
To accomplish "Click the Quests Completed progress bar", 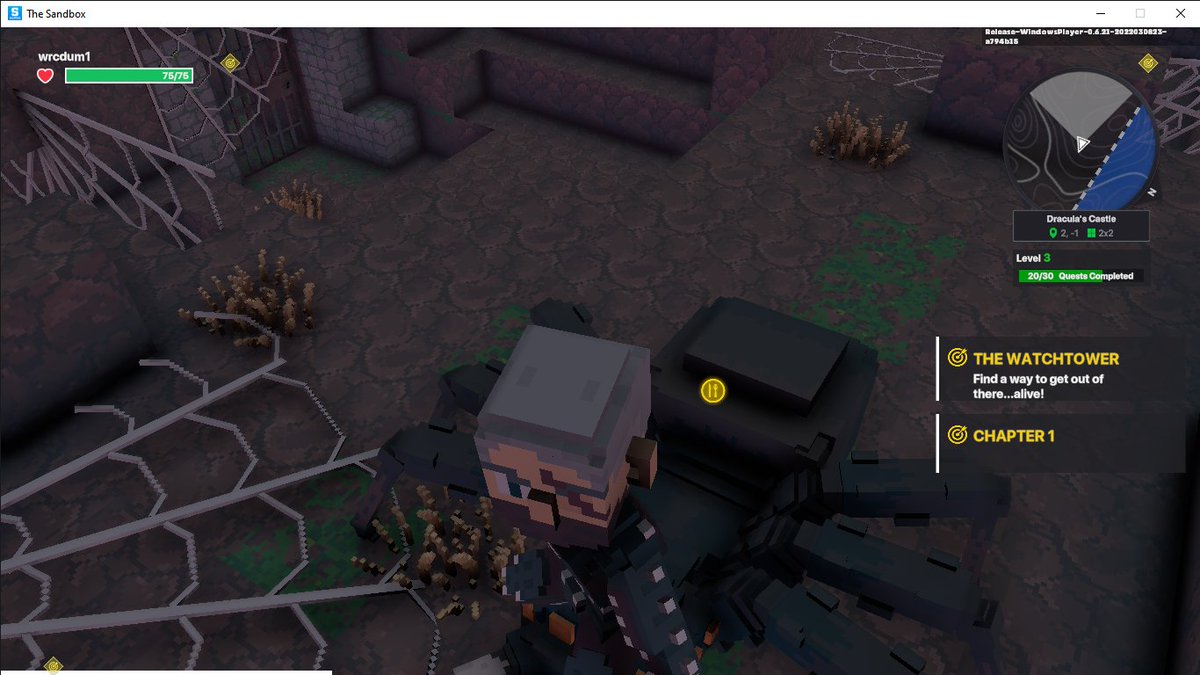I will click(x=1080, y=276).
